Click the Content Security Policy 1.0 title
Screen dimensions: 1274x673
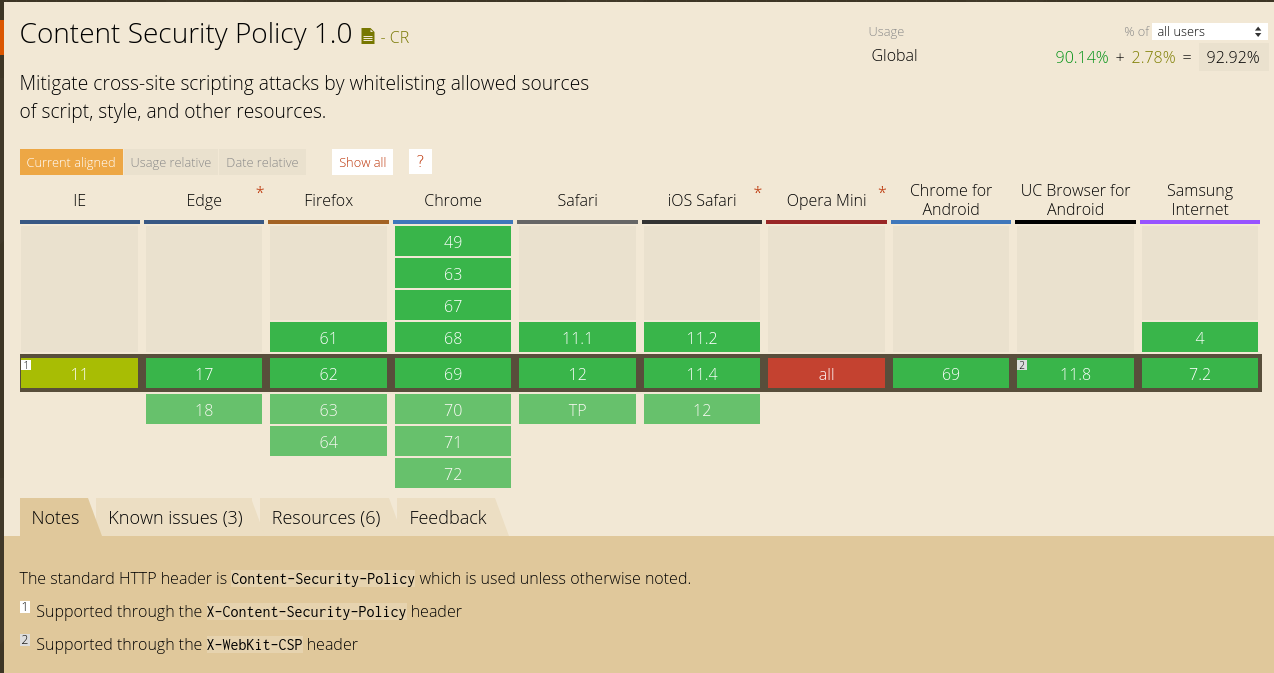[x=186, y=33]
